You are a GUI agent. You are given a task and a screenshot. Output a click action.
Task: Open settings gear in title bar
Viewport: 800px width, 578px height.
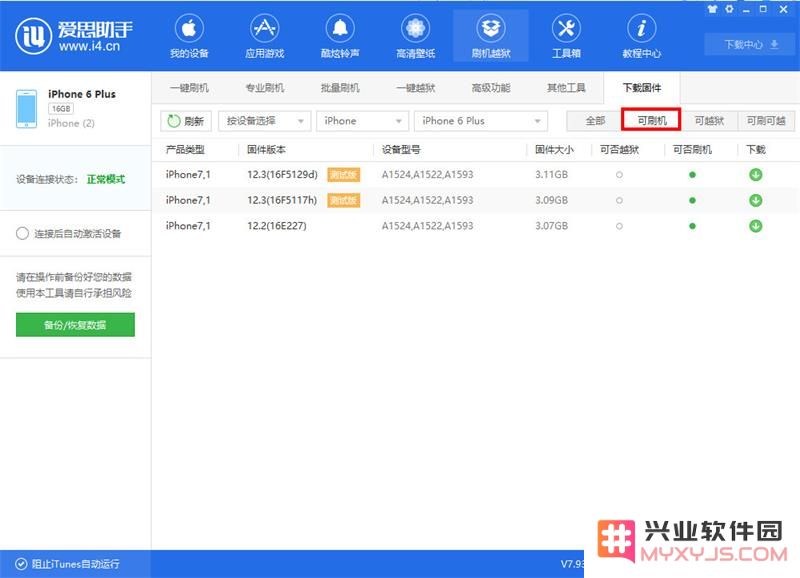coord(730,9)
